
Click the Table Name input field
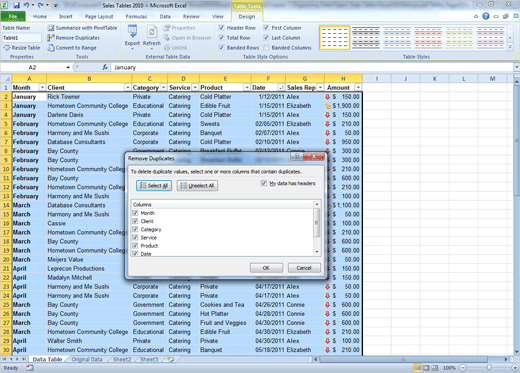(22, 38)
